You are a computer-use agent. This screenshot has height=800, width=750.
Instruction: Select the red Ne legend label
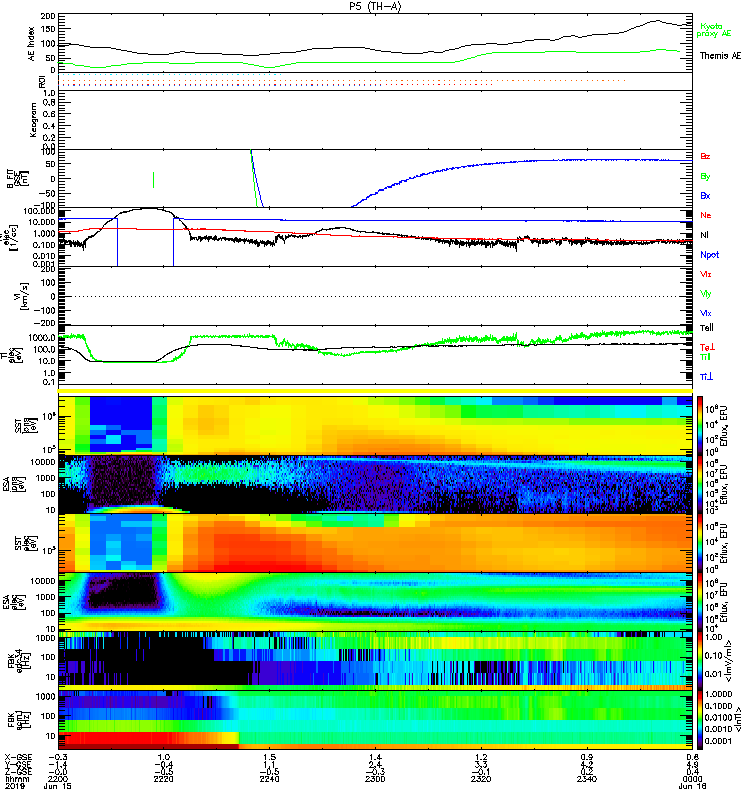tap(705, 215)
